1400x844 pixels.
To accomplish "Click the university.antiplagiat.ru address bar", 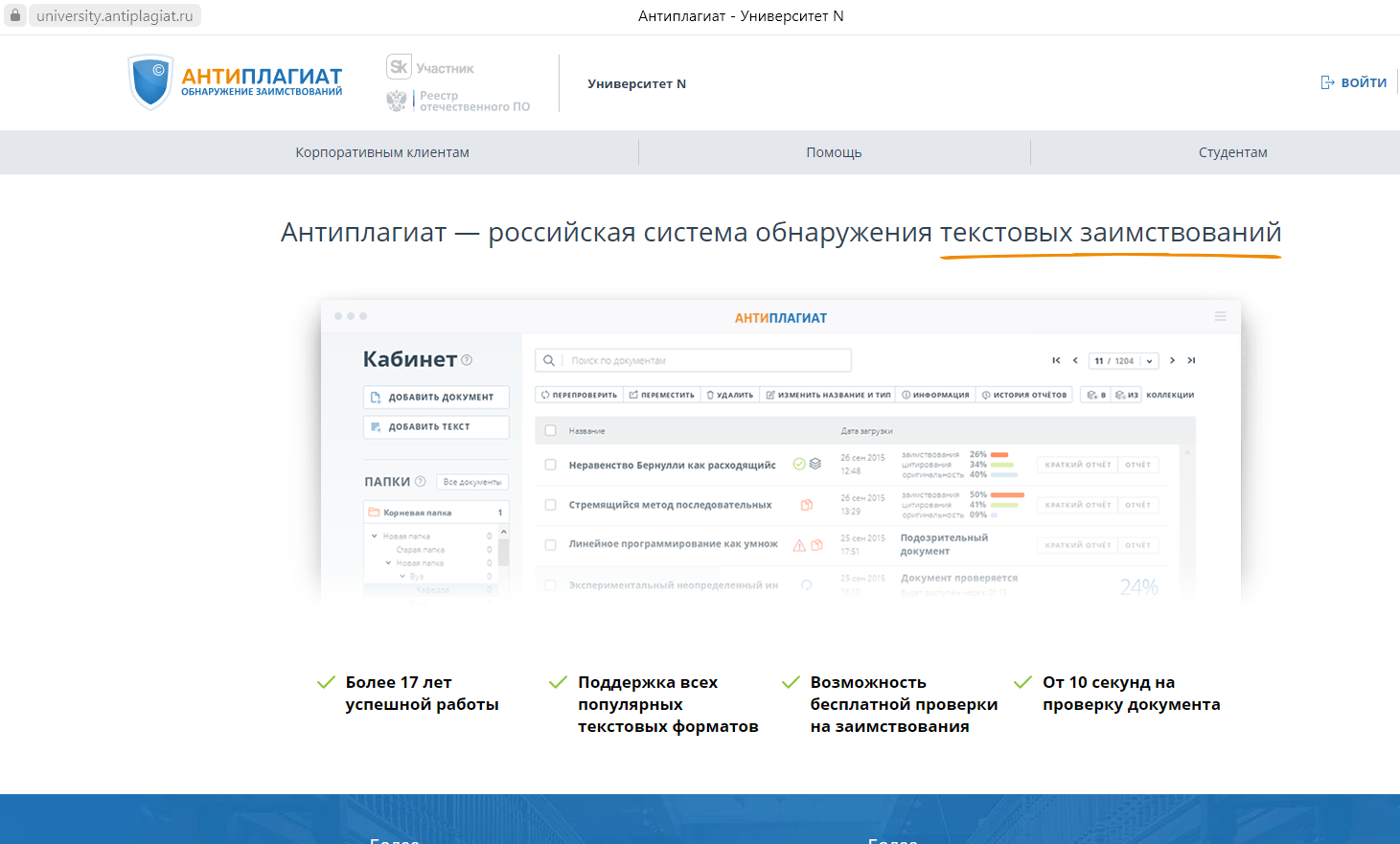I will [115, 15].
